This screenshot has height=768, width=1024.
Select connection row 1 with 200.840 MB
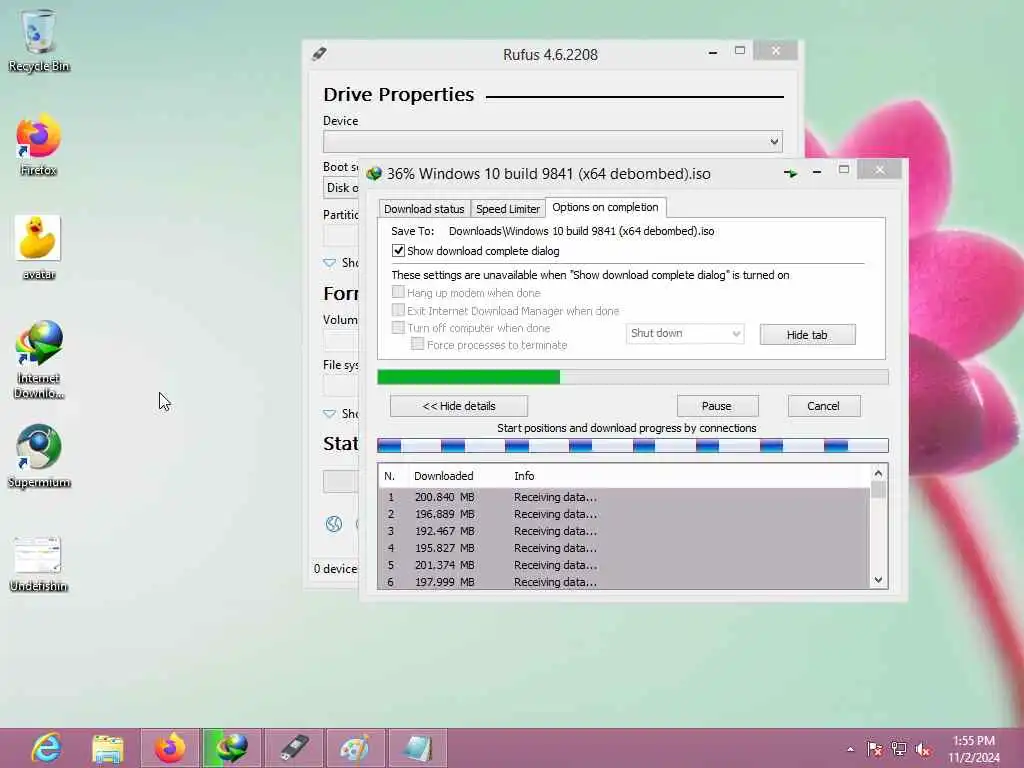[x=624, y=497]
